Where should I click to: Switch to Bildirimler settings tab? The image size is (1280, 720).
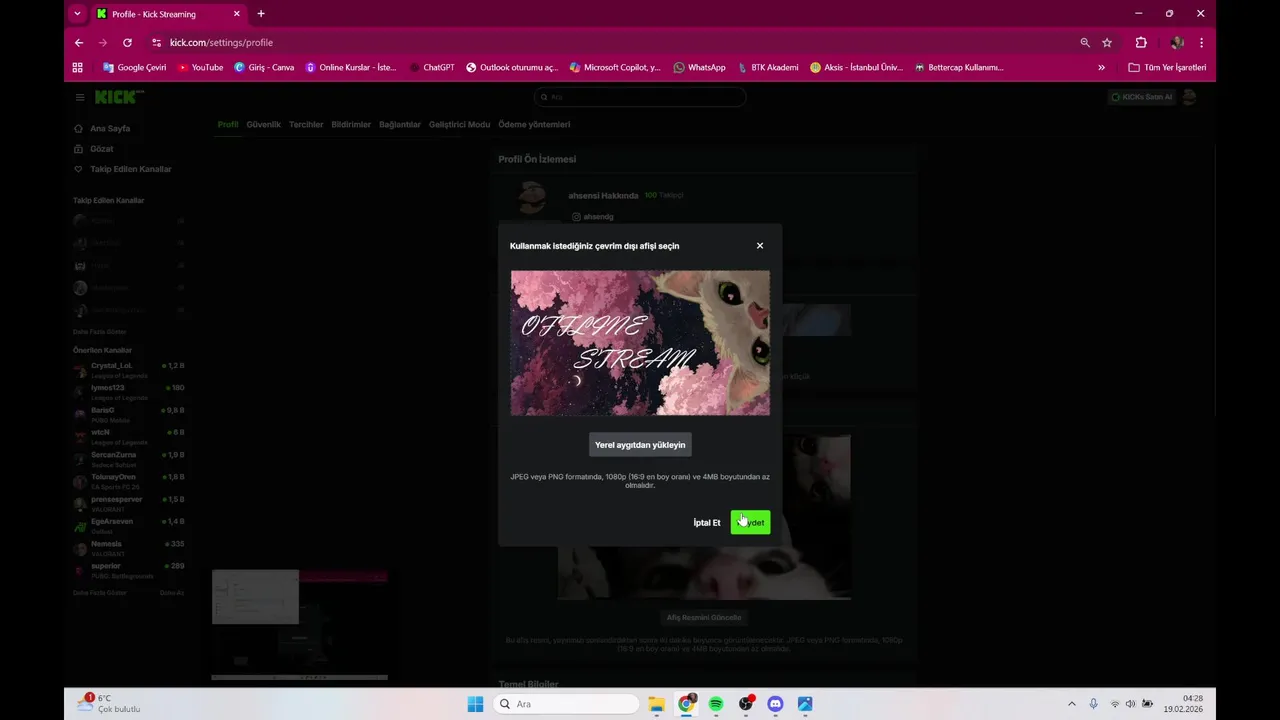click(x=351, y=125)
